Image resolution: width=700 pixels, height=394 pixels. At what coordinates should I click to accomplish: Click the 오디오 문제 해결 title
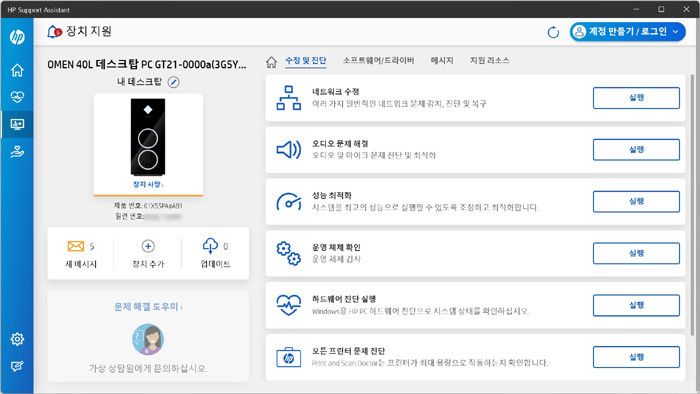tap(340, 144)
